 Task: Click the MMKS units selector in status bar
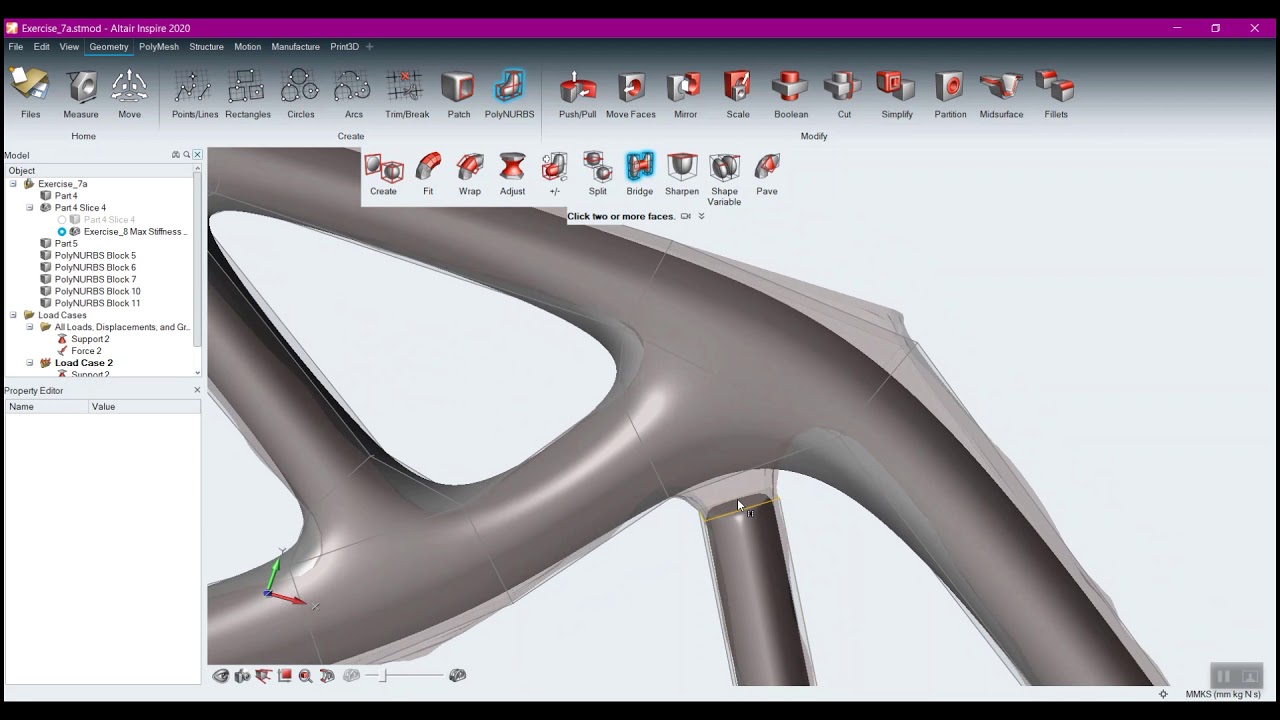(x=1223, y=694)
